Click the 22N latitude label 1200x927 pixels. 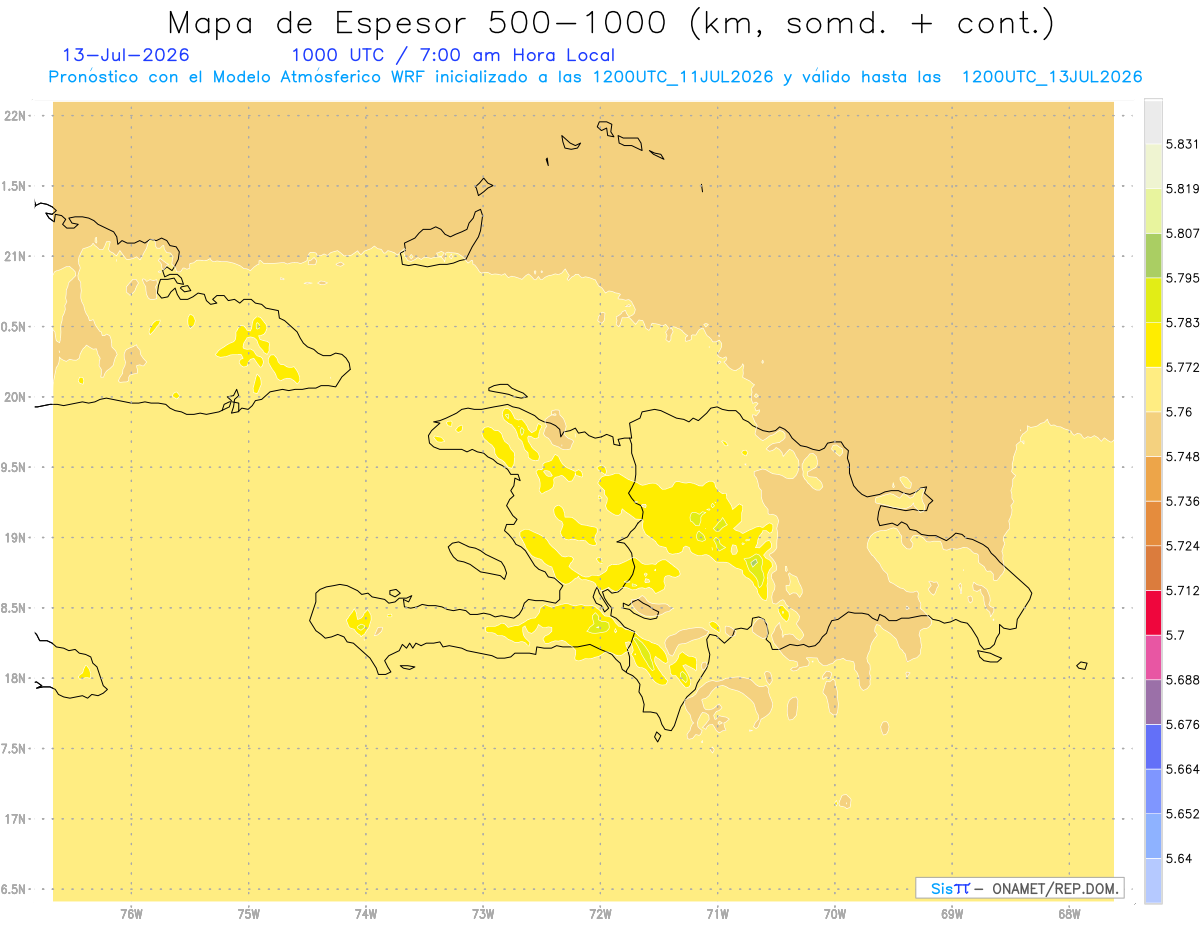(x=14, y=116)
